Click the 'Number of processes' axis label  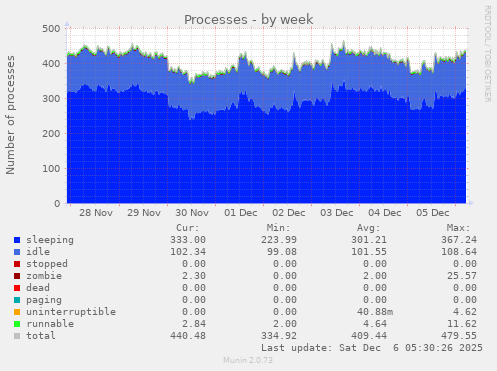[x=11, y=115]
